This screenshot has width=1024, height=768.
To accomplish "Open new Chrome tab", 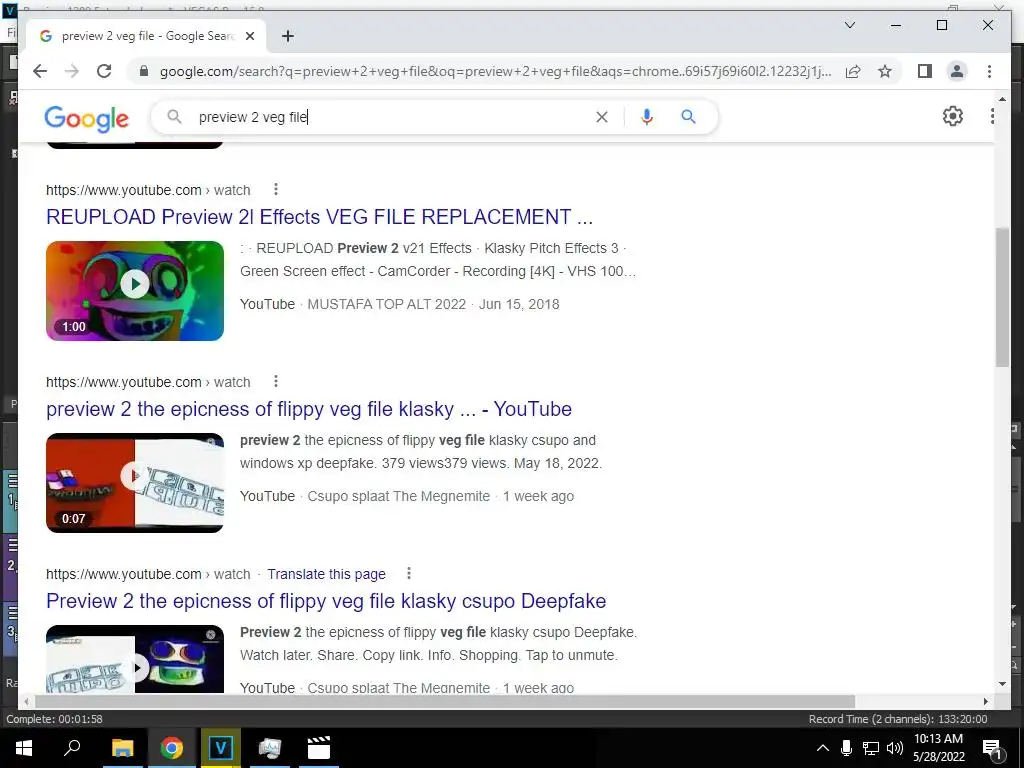I will [x=287, y=36].
